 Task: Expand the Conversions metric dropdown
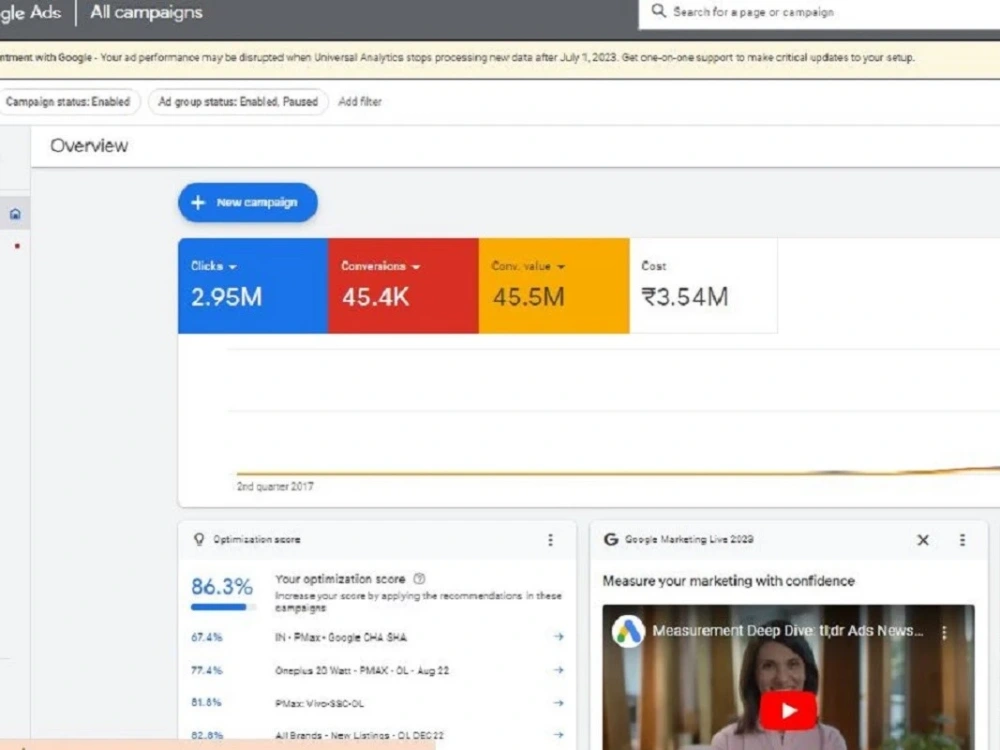click(416, 267)
